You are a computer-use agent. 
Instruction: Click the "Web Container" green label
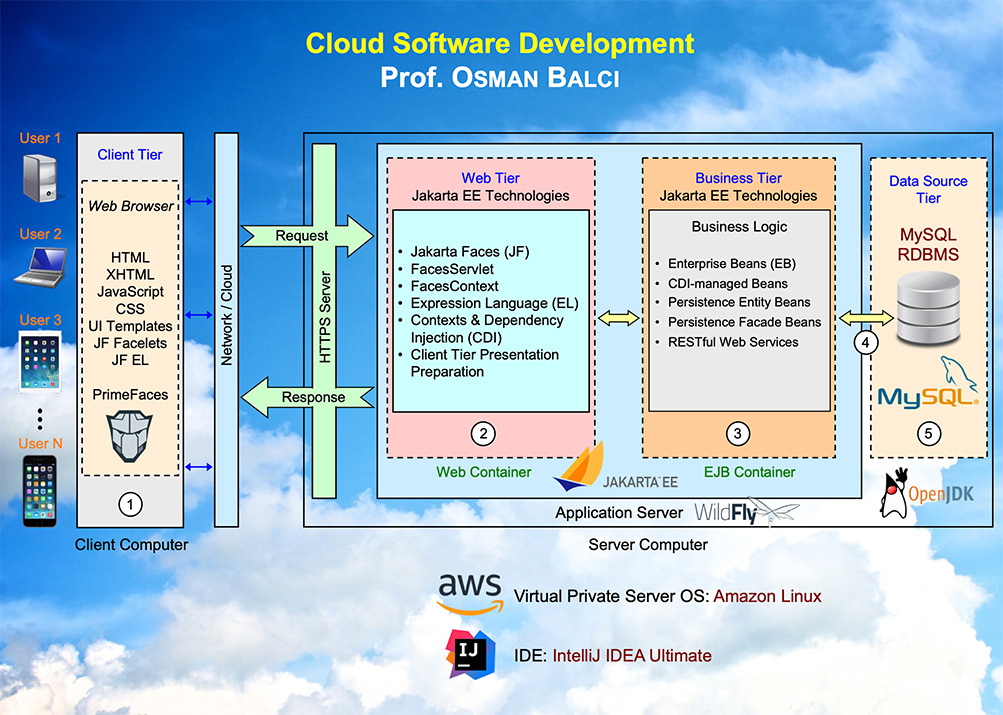click(x=484, y=472)
